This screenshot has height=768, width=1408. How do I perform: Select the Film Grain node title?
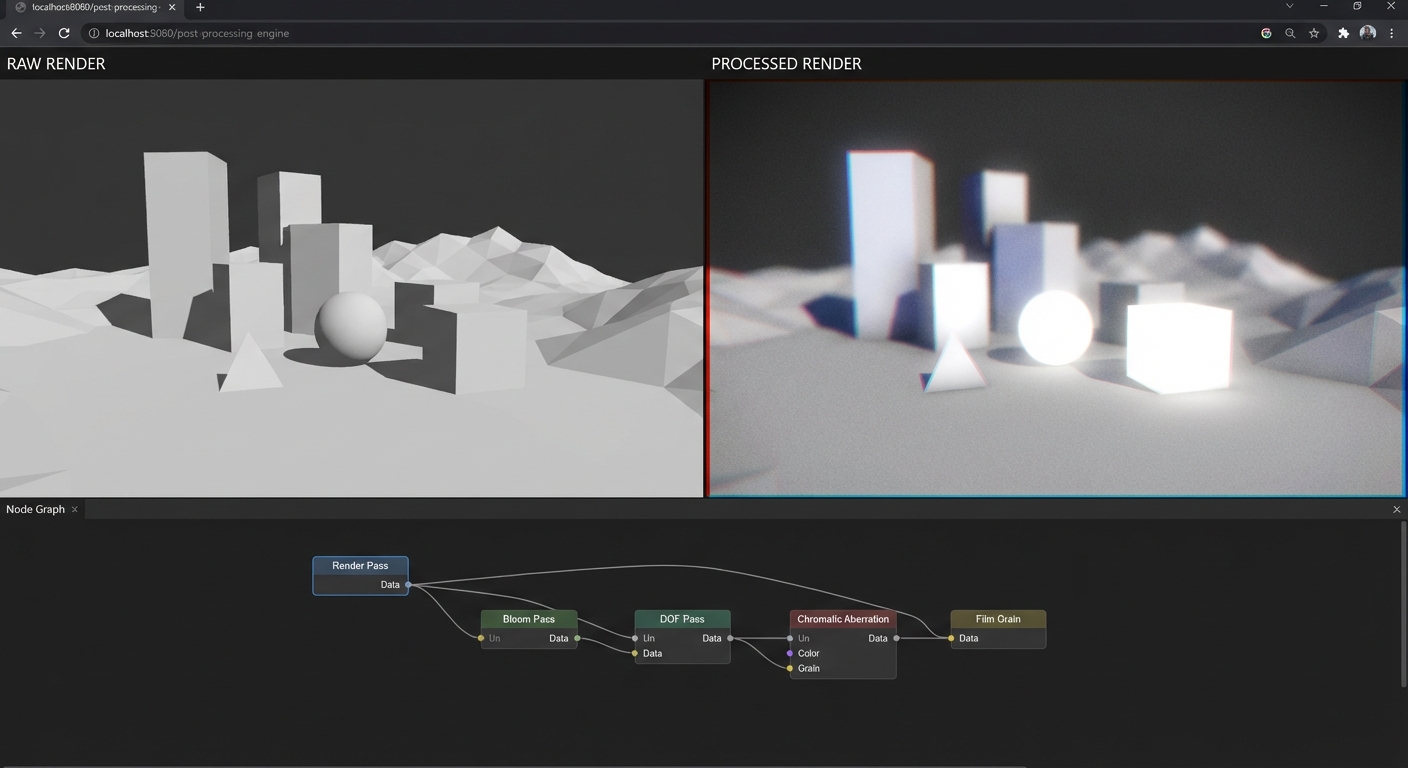(997, 619)
